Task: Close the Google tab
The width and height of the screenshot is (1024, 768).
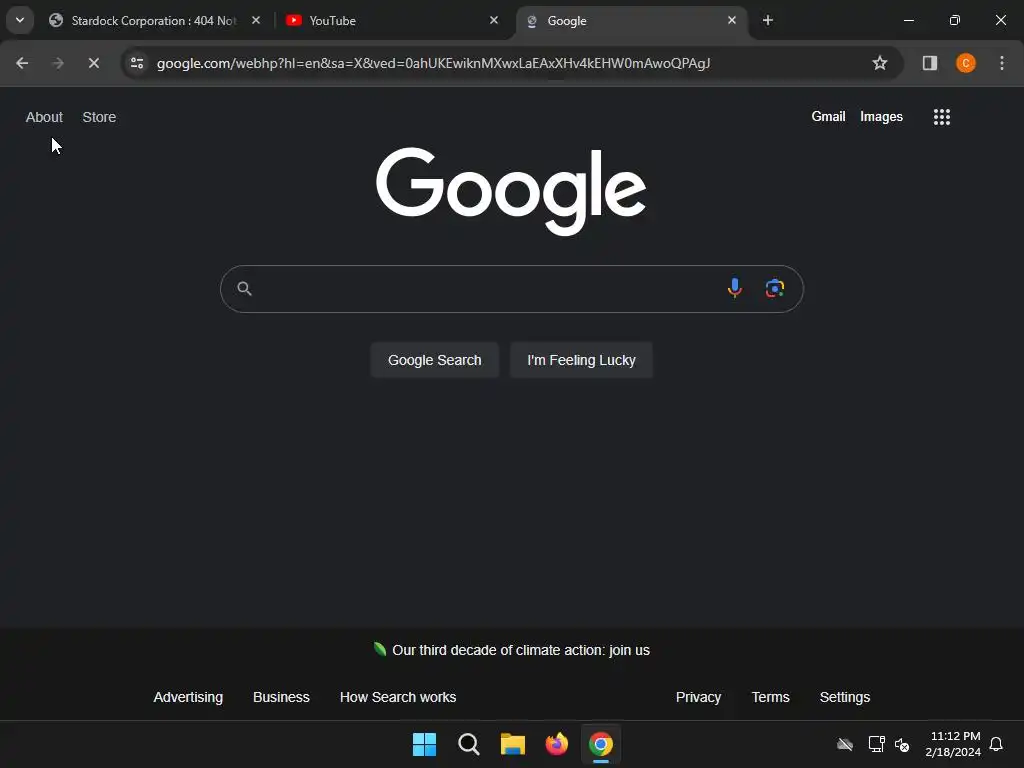Action: tap(731, 20)
